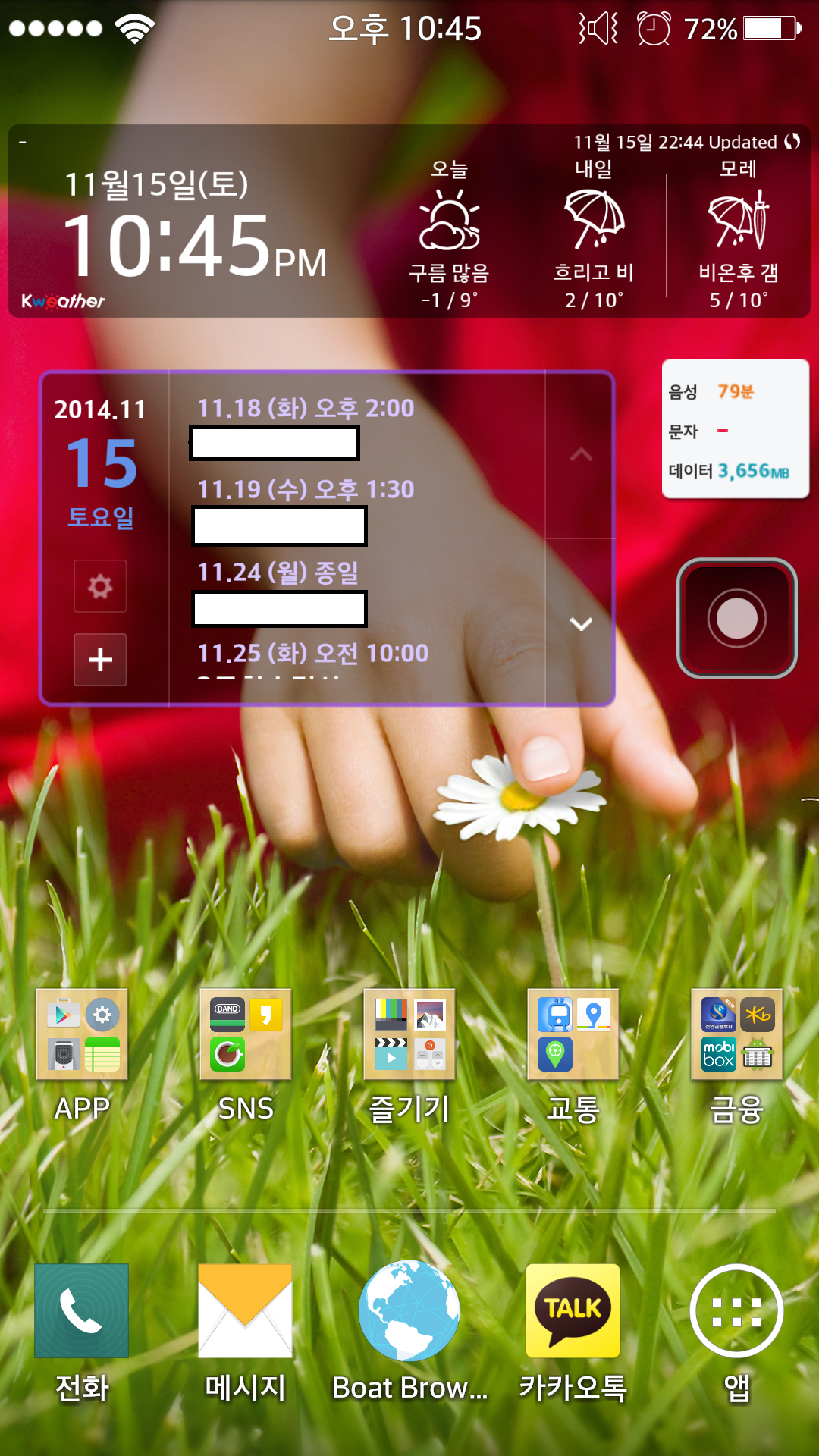Open the 메시지 messaging app
This screenshot has width=819, height=1456.
[x=245, y=1310]
